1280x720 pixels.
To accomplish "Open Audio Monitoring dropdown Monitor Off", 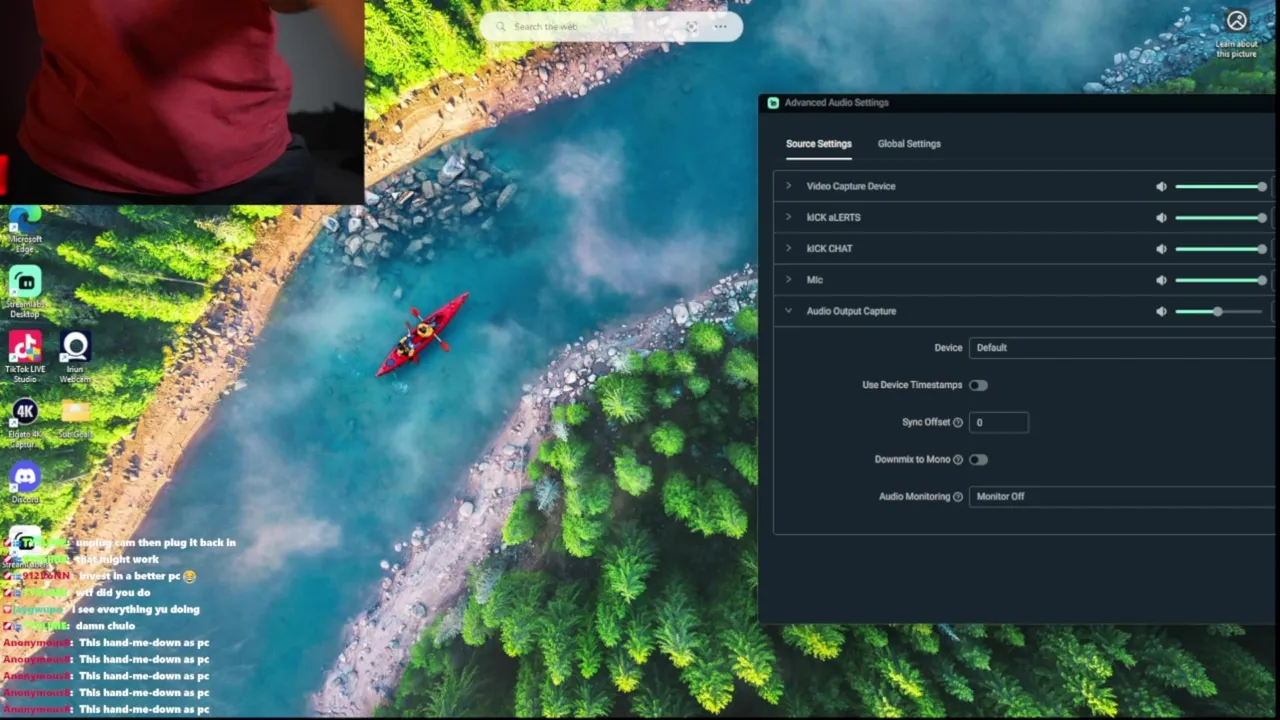I will (1123, 496).
